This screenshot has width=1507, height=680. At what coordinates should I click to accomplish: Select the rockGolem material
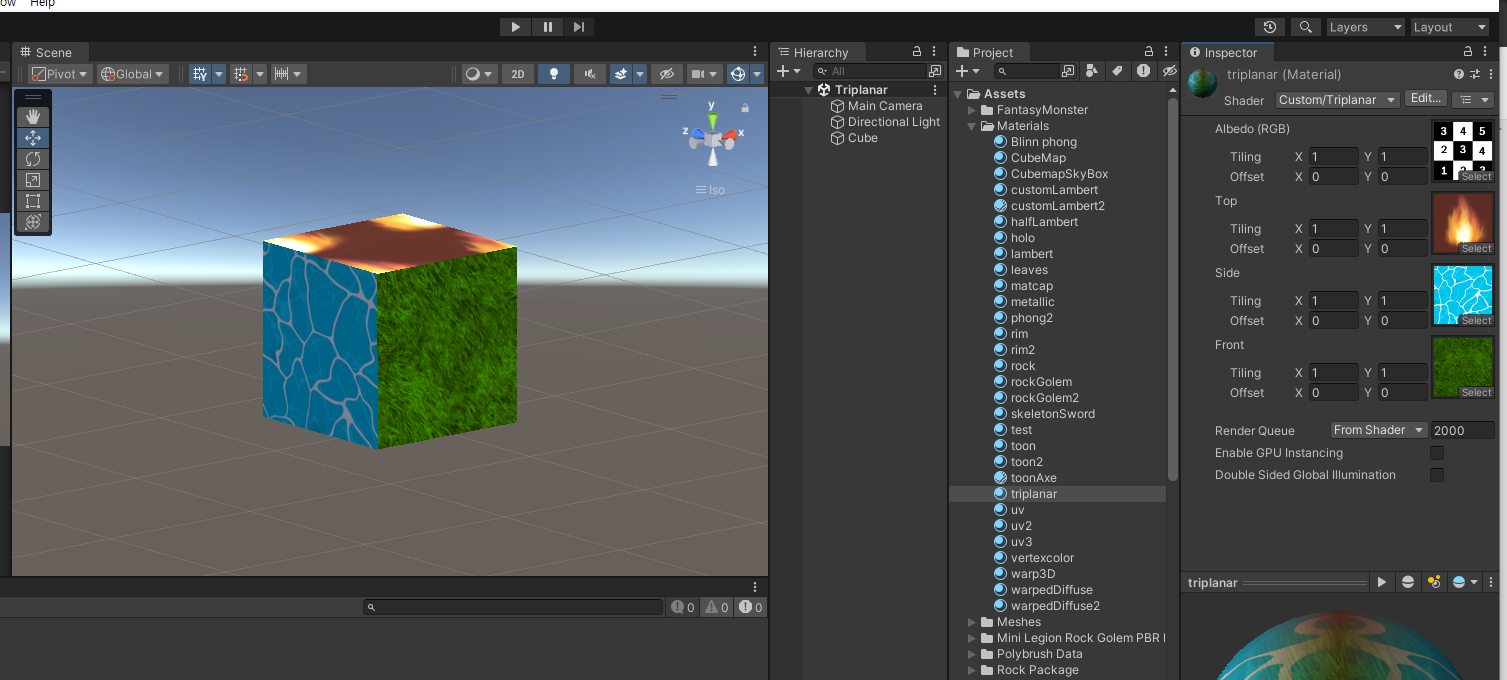1041,382
